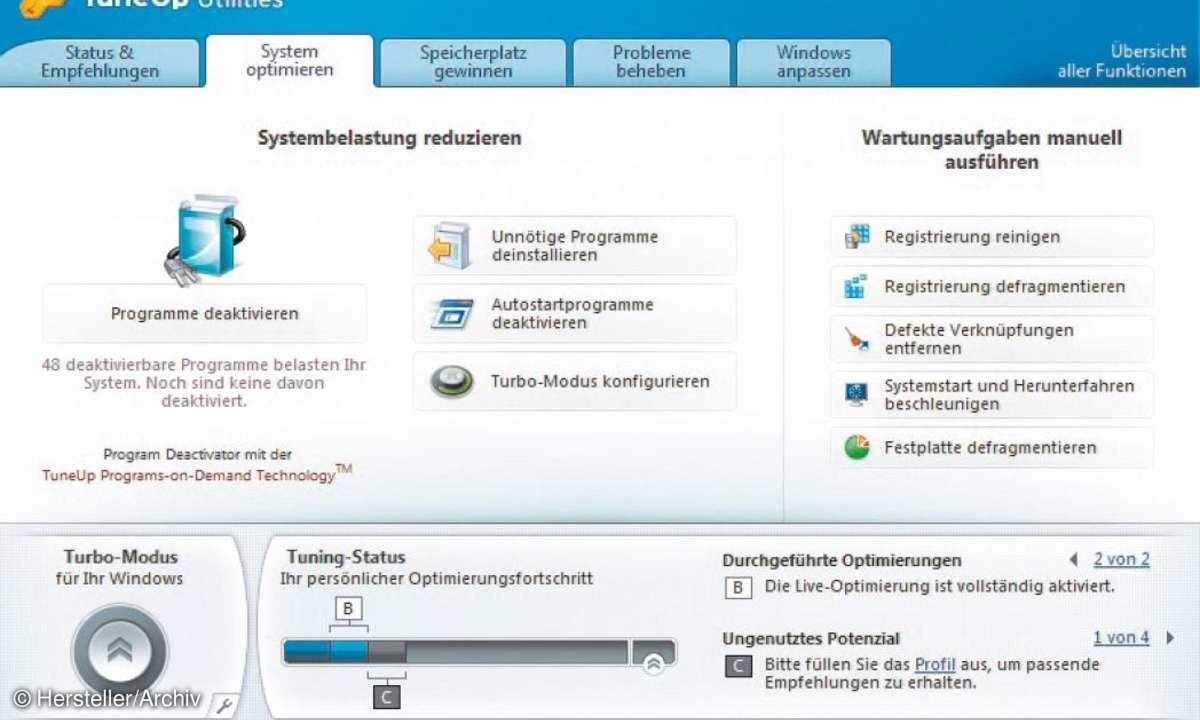
Task: Open Systemstart und Herunterfahren beschleunigen
Action: coord(992,395)
